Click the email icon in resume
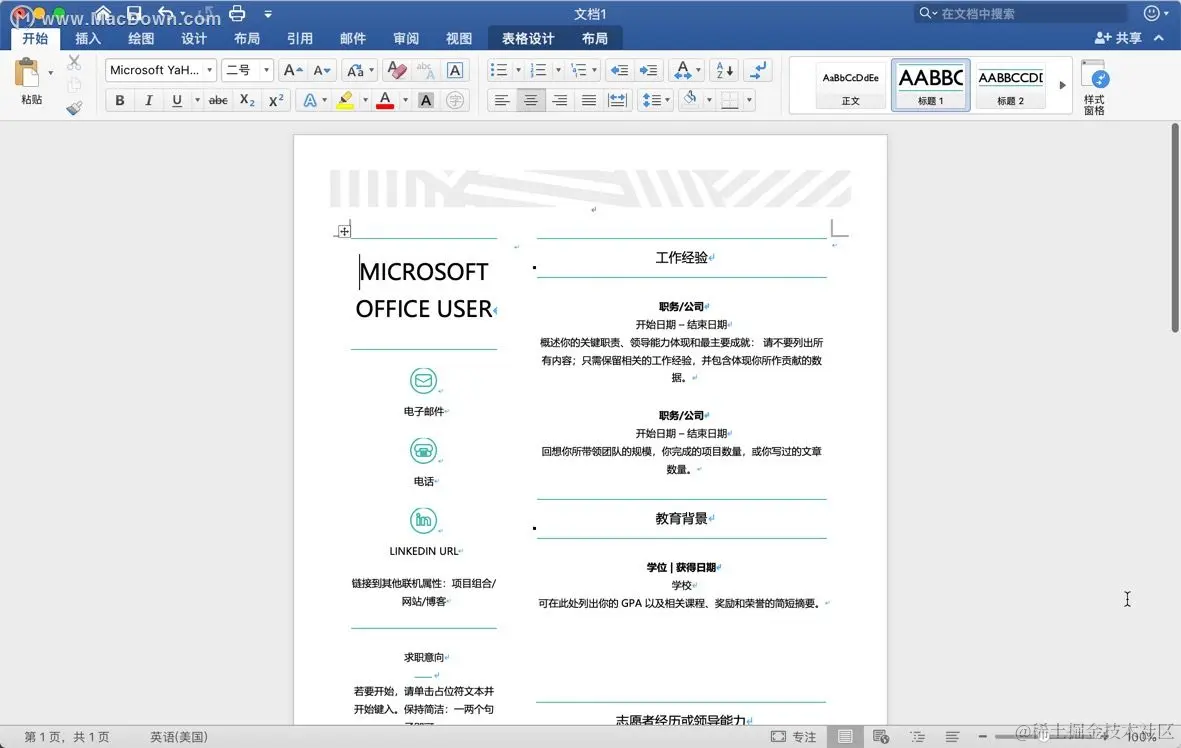The height and width of the screenshot is (748, 1181). [423, 380]
